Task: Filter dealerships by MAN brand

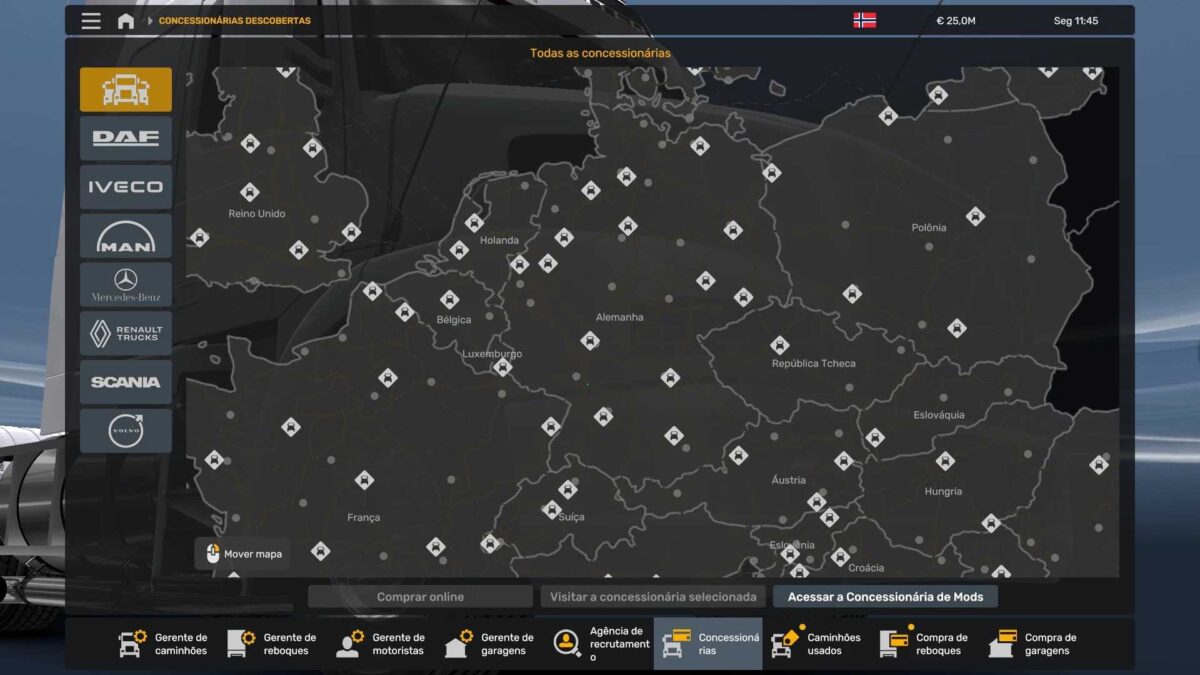Action: (125, 236)
